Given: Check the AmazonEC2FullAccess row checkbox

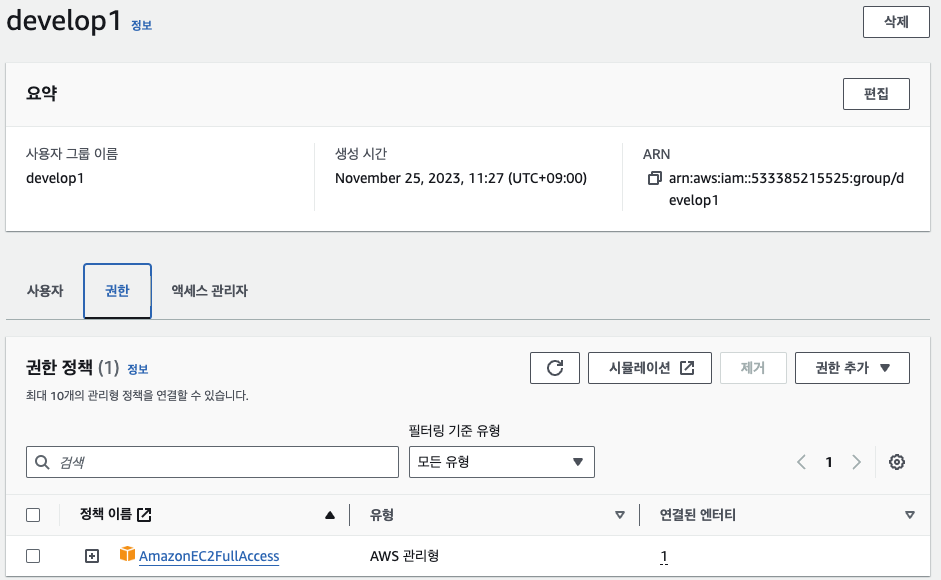Looking at the screenshot, I should click(x=33, y=556).
